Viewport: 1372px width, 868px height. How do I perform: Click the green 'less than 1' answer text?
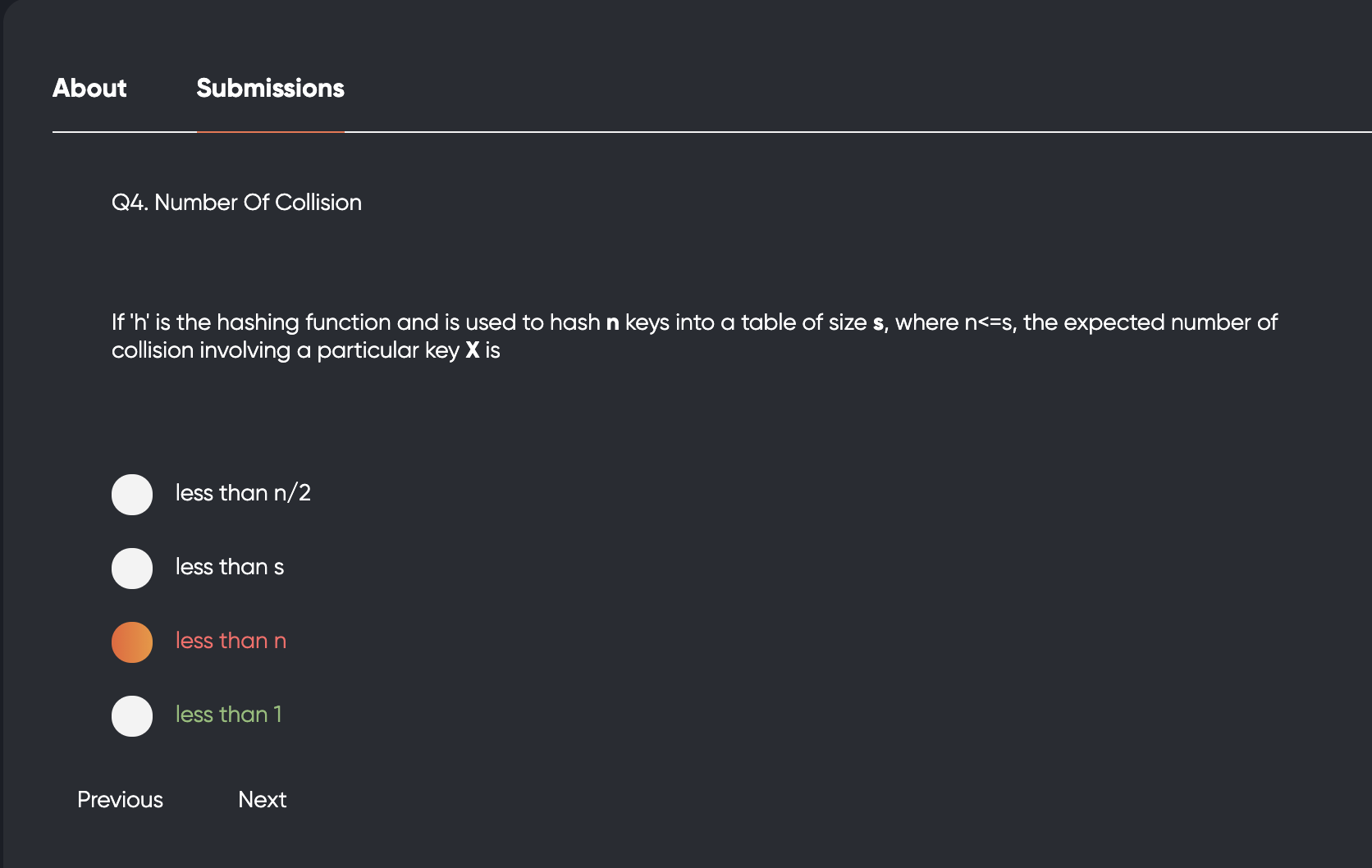coord(229,715)
